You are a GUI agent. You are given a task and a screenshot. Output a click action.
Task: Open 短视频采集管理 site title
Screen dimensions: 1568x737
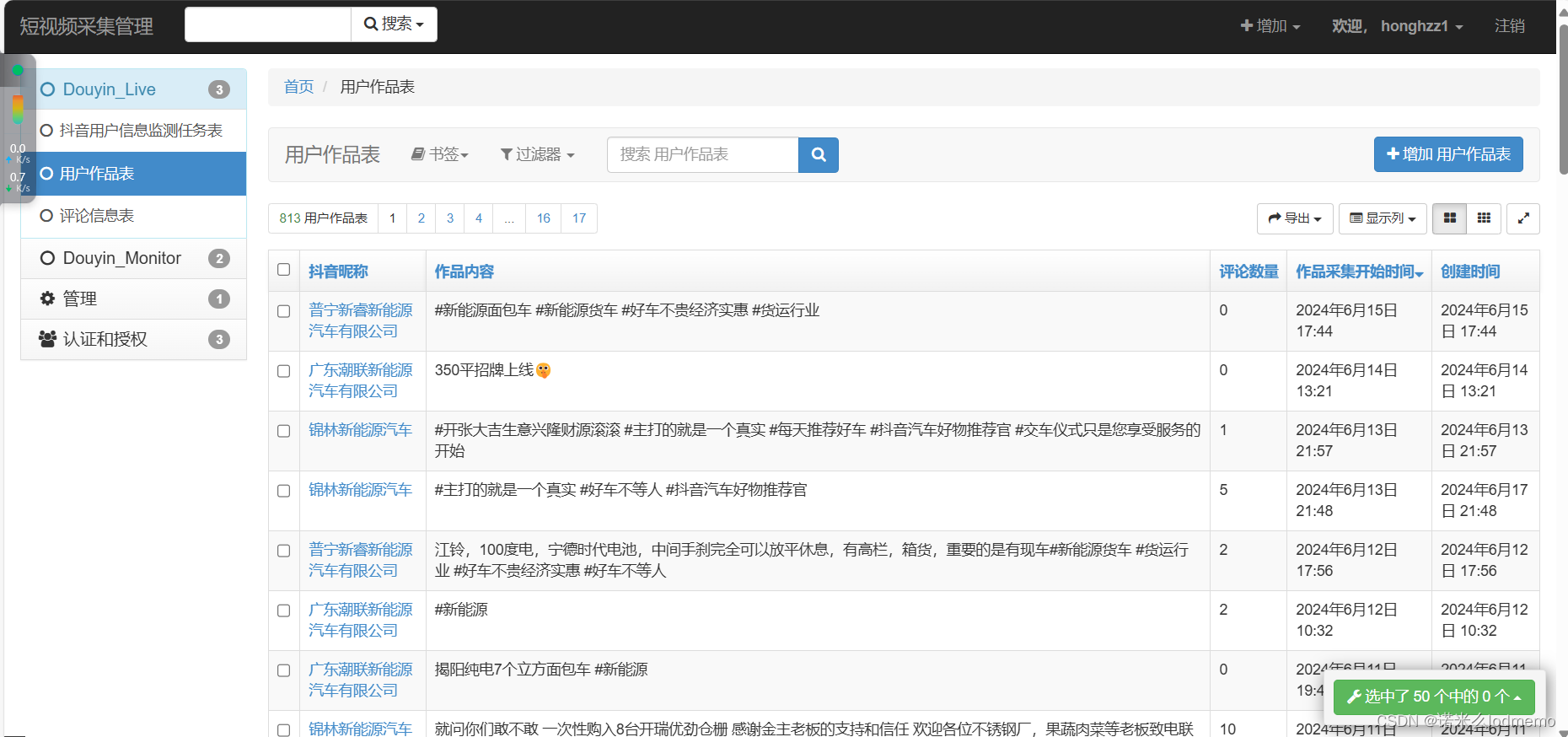pyautogui.click(x=86, y=26)
